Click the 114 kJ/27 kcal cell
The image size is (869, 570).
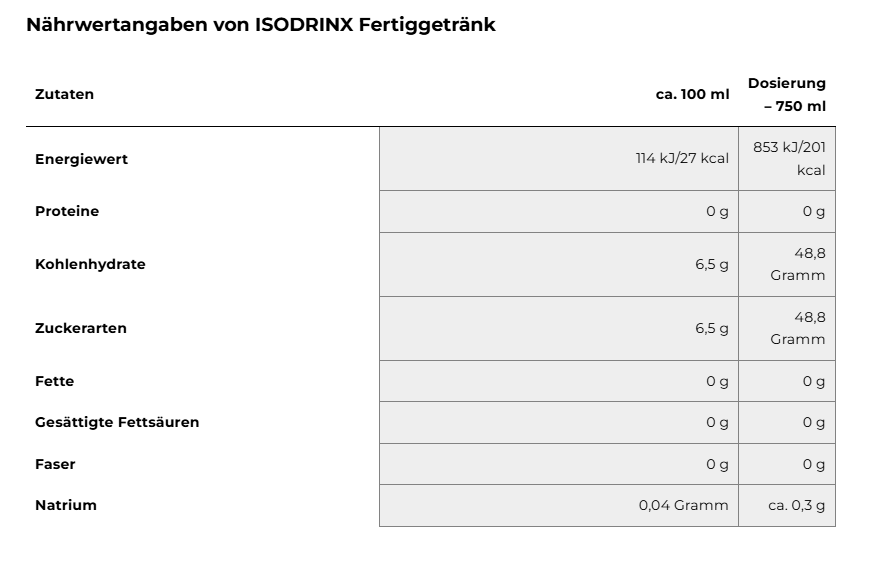pyautogui.click(x=682, y=158)
